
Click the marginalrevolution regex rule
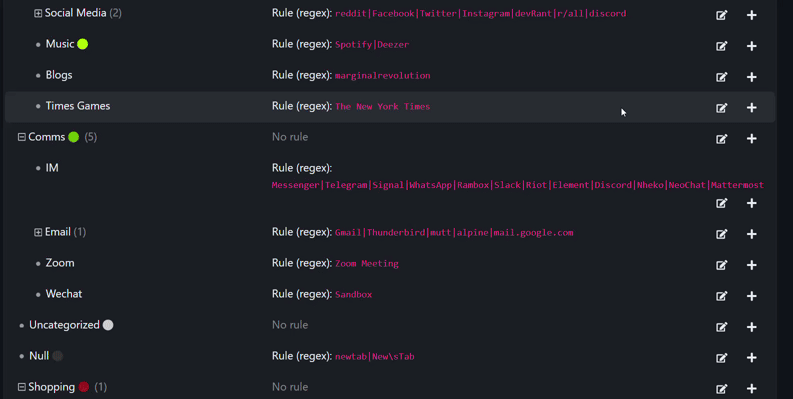pyautogui.click(x=383, y=75)
